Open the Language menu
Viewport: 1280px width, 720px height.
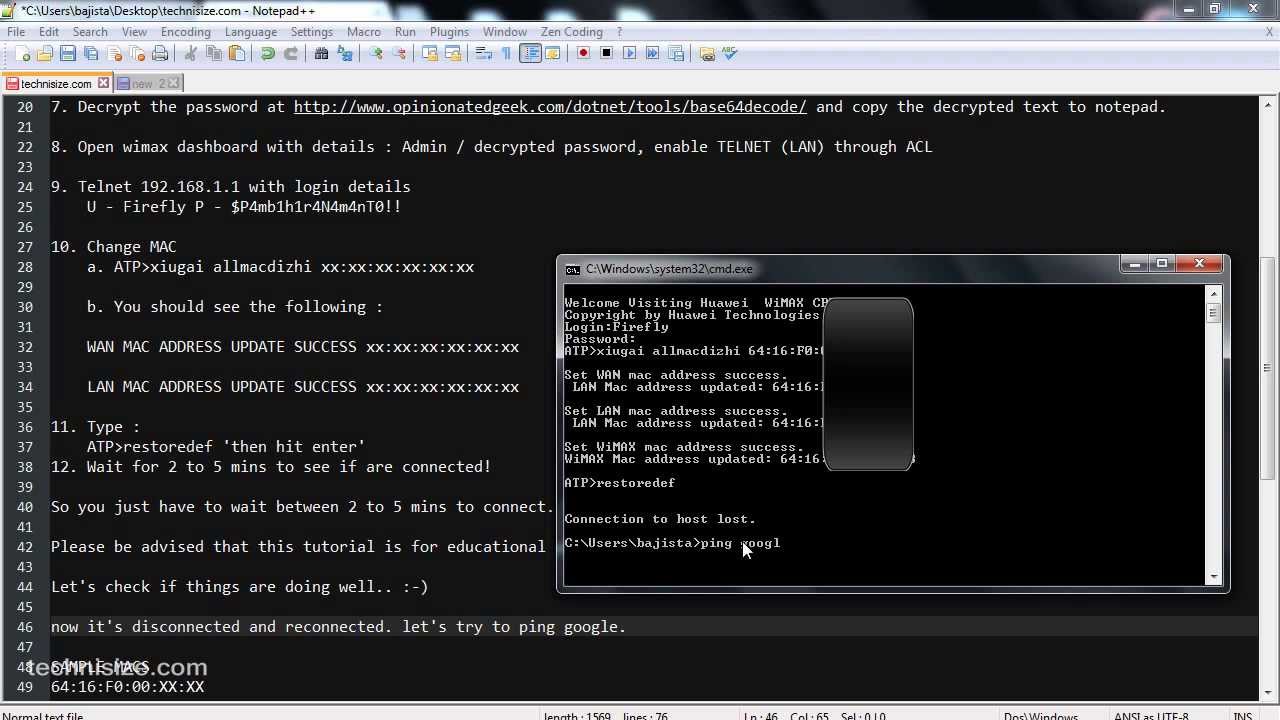coord(251,31)
